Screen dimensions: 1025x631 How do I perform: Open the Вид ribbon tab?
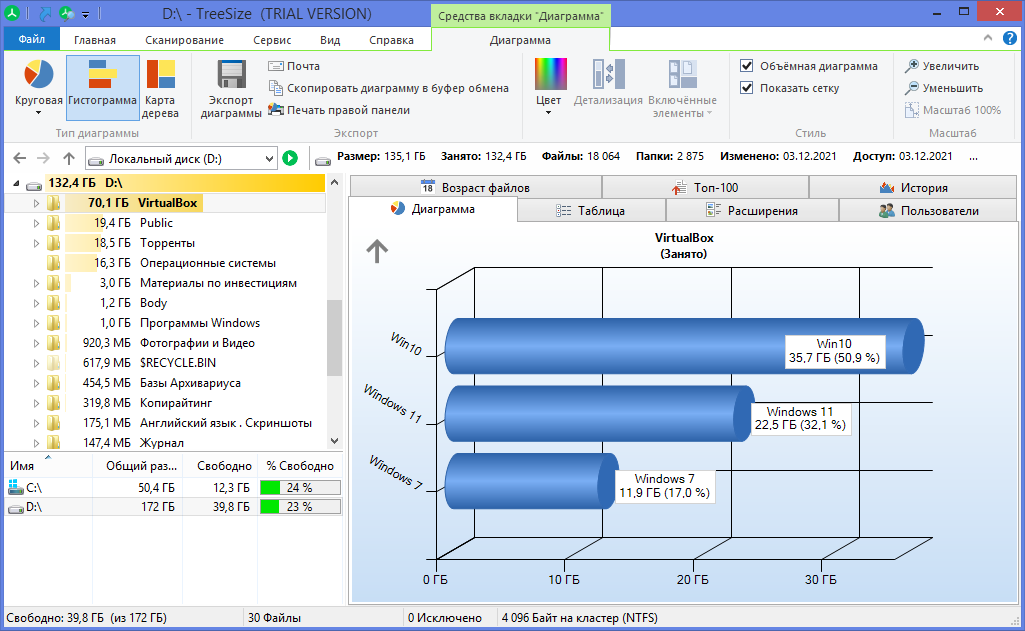point(330,40)
